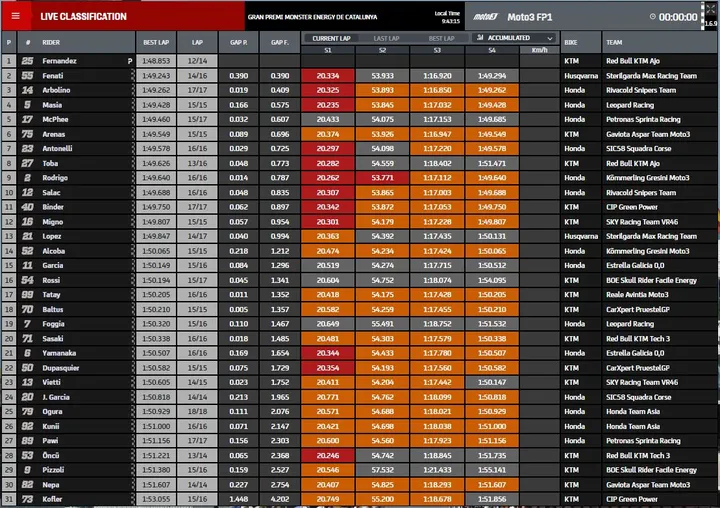Click the S2 sector column header

click(382, 50)
